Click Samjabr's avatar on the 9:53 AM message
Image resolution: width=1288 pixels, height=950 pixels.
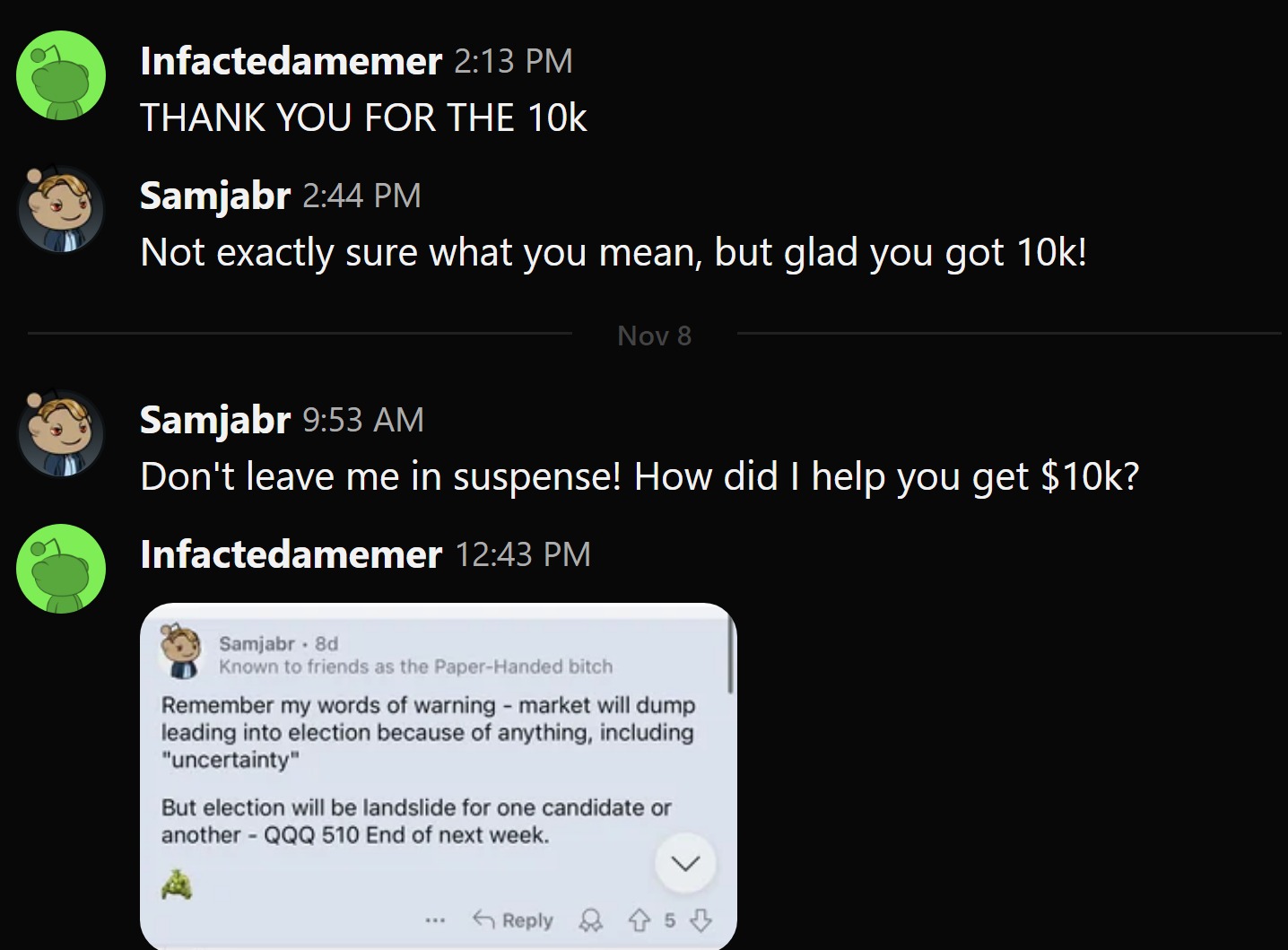61,434
